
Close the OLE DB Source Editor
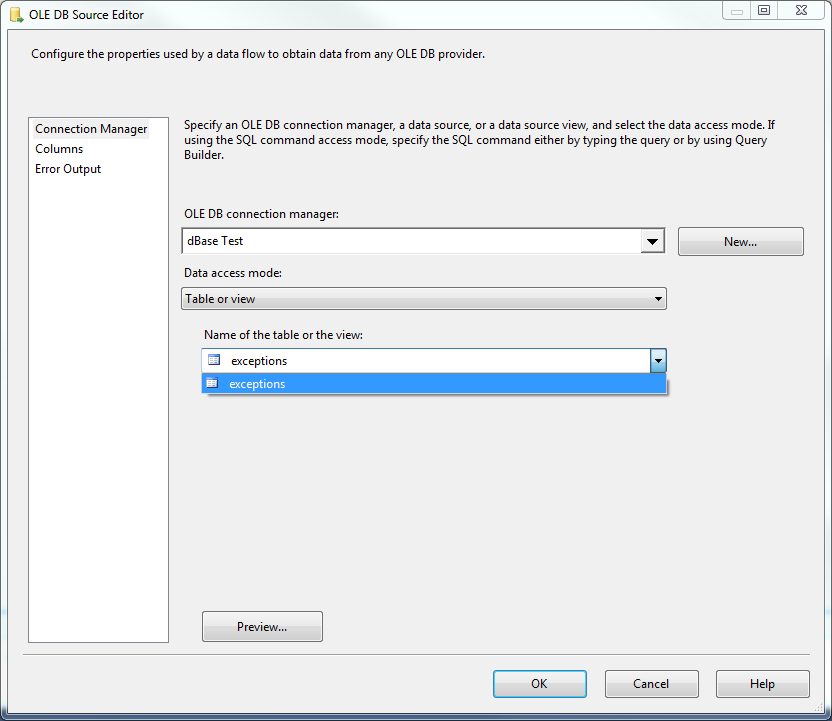click(x=801, y=10)
